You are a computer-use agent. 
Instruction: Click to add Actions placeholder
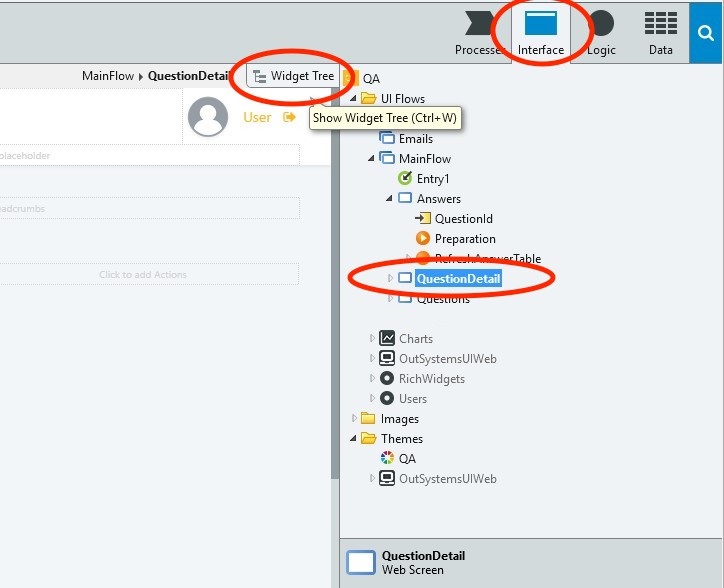pyautogui.click(x=143, y=274)
